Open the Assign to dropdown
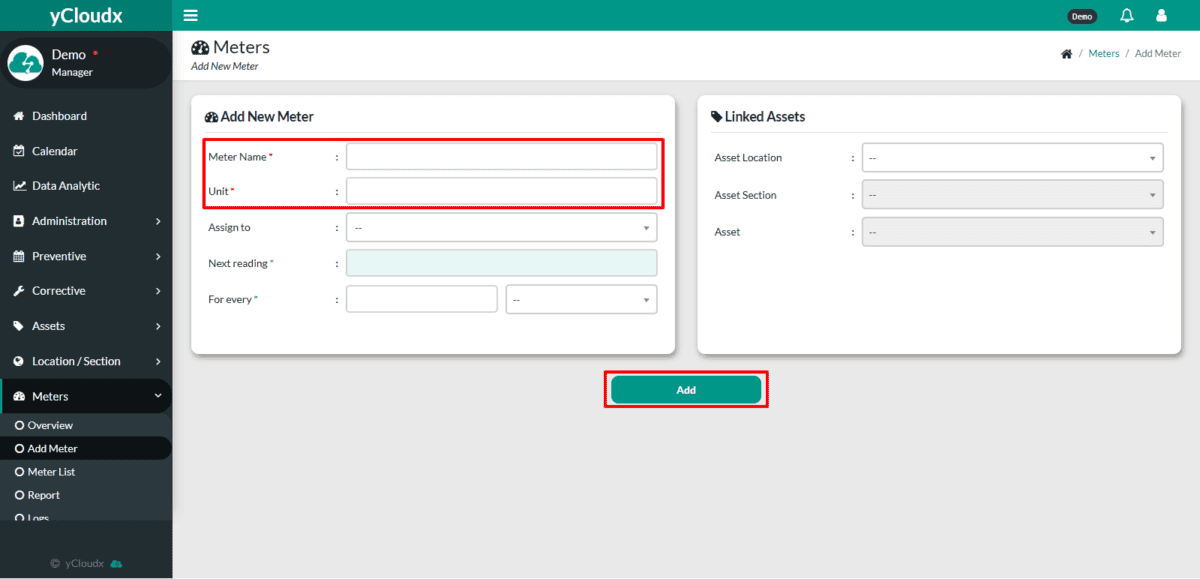Viewport: 1200px width, 579px height. coord(501,228)
